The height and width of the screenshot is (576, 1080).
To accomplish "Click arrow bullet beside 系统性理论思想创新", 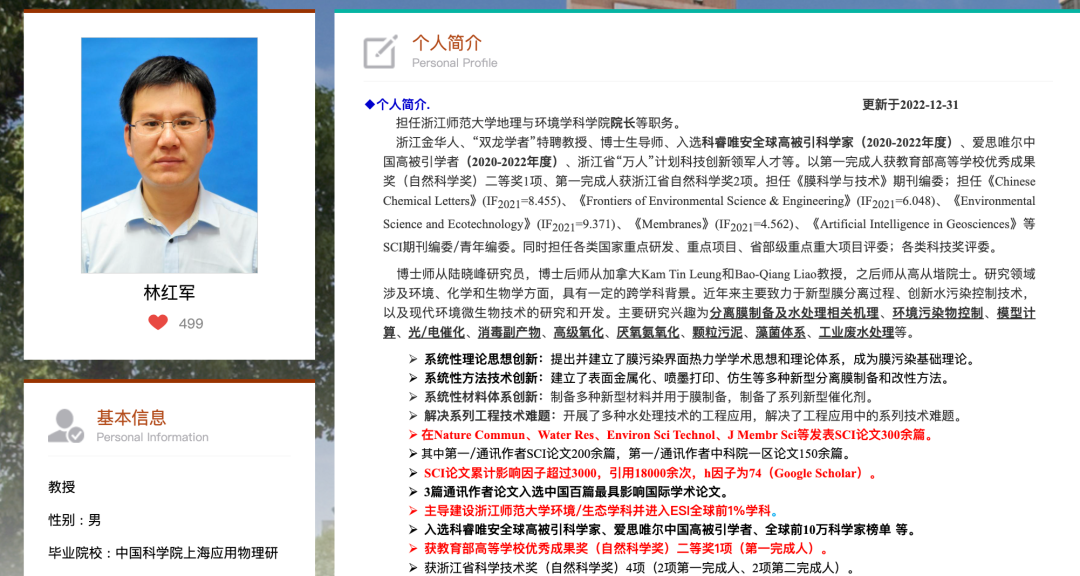I will tap(413, 360).
